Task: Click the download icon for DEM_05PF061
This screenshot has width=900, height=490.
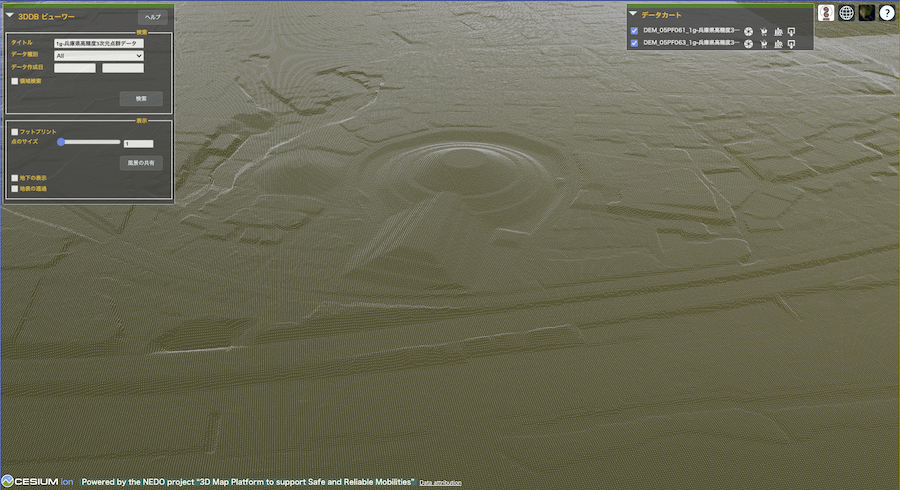Action: (792, 31)
